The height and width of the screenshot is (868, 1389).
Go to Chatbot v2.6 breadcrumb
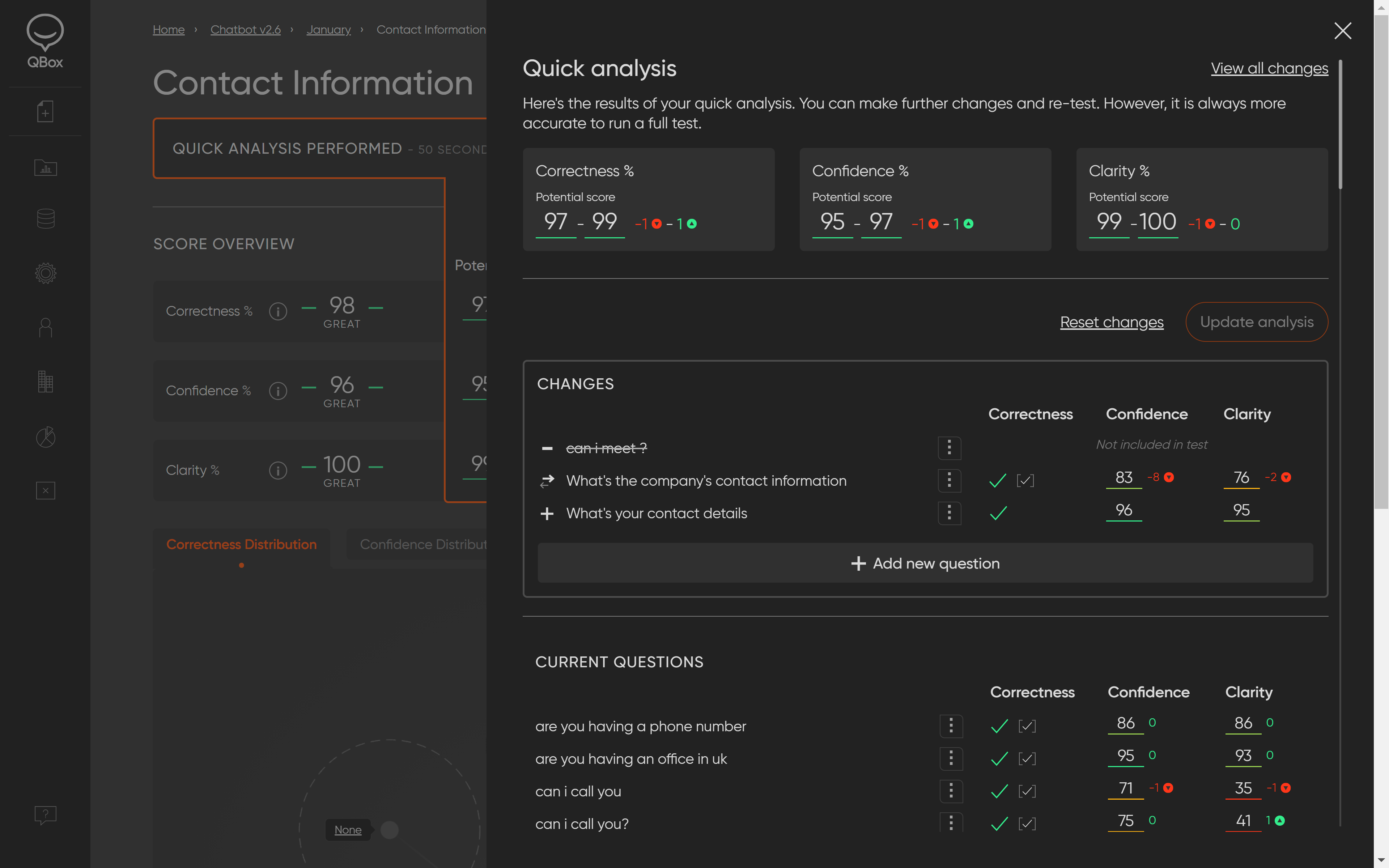(x=246, y=30)
